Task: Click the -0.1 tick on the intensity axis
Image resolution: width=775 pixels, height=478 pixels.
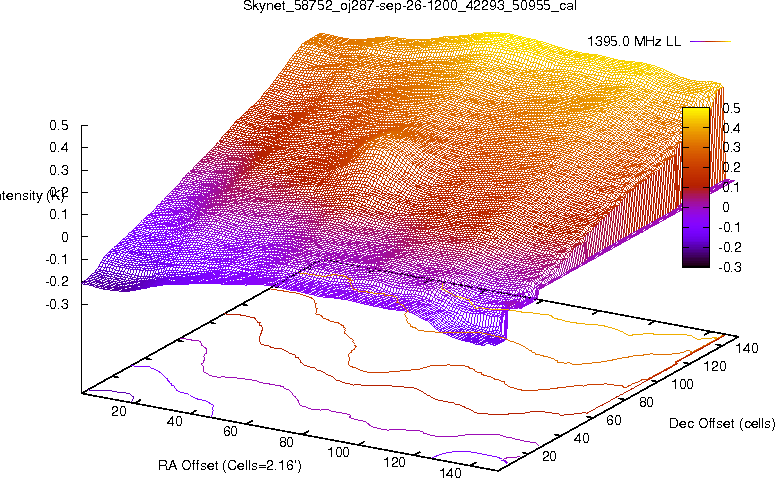Action: pyautogui.click(x=57, y=260)
